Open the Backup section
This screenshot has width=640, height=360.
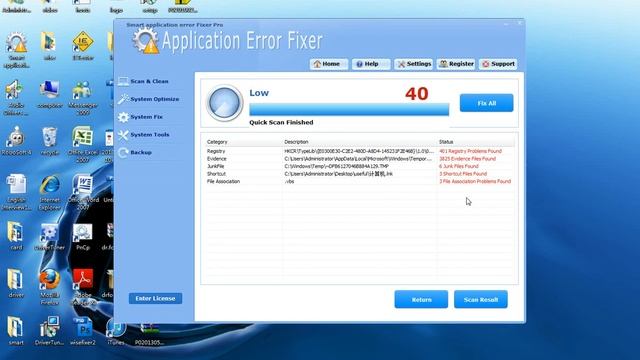click(136, 153)
